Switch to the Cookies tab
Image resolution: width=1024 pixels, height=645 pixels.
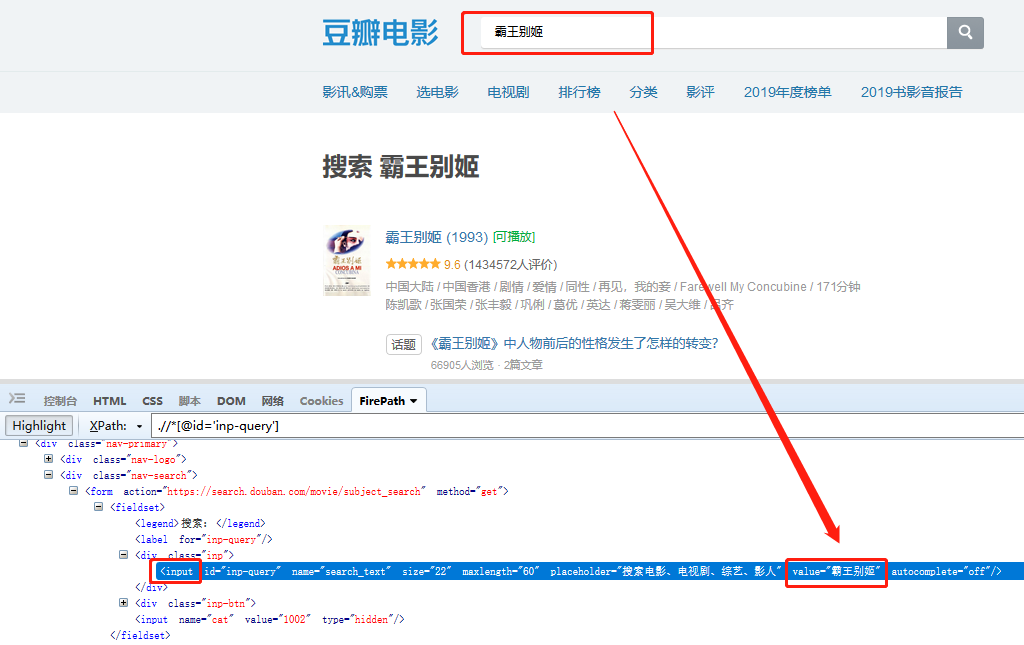tap(321, 401)
